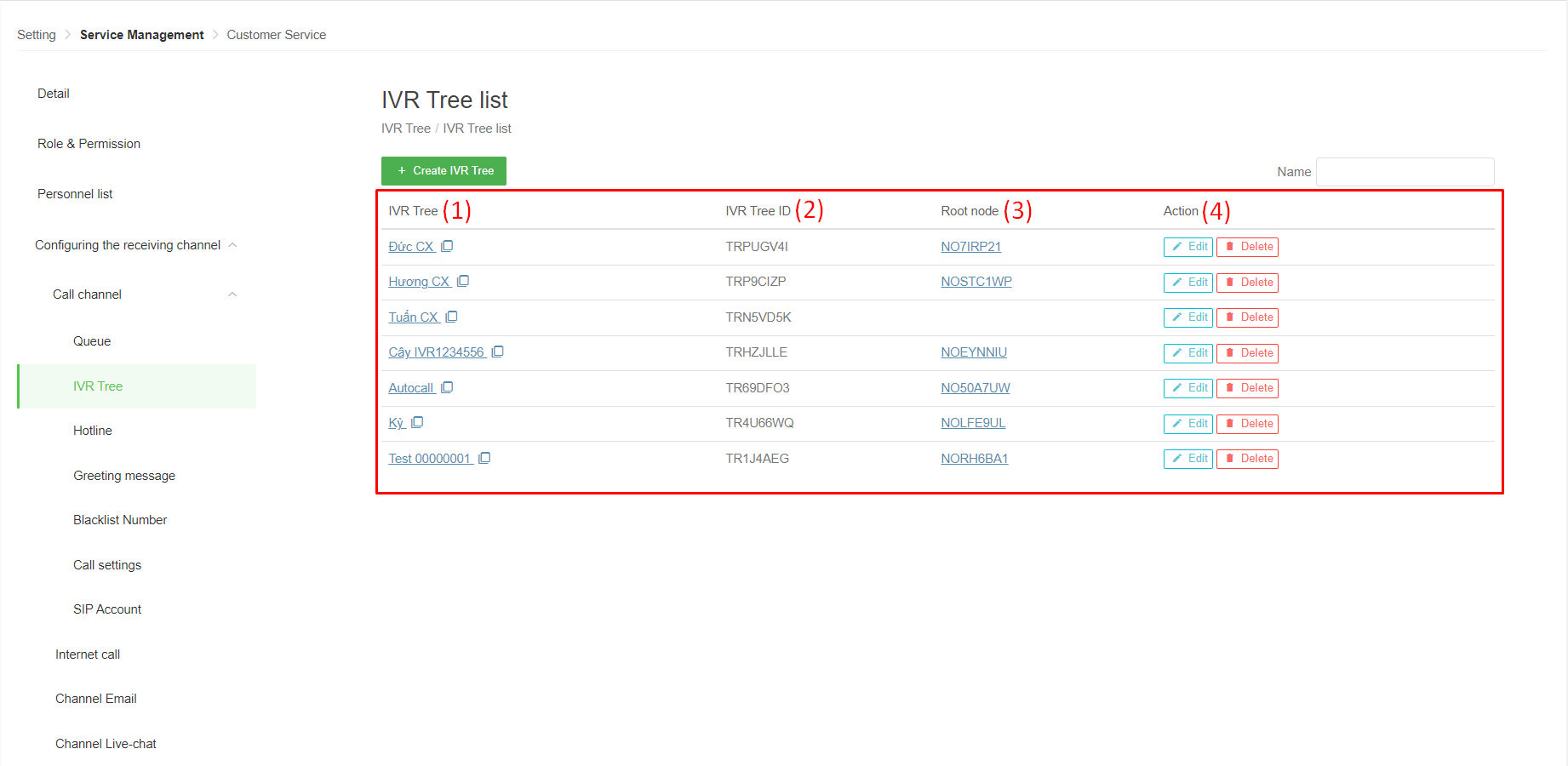Click copy icon beside Autocall
This screenshot has width=1568, height=766.
pyautogui.click(x=447, y=387)
